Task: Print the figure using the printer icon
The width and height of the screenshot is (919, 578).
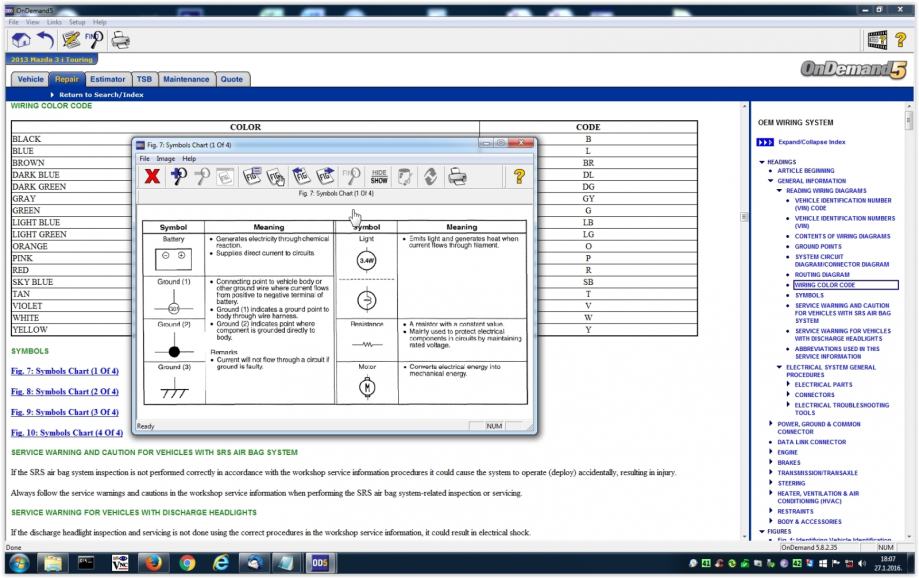Action: click(458, 176)
